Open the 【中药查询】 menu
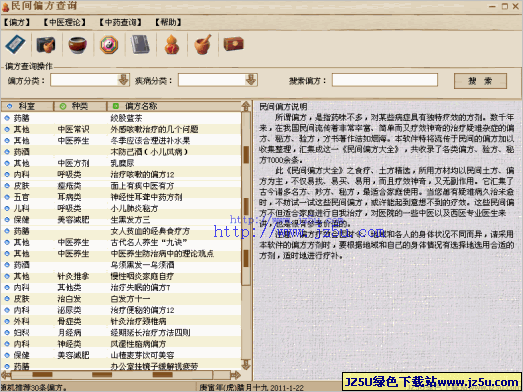 120,22
